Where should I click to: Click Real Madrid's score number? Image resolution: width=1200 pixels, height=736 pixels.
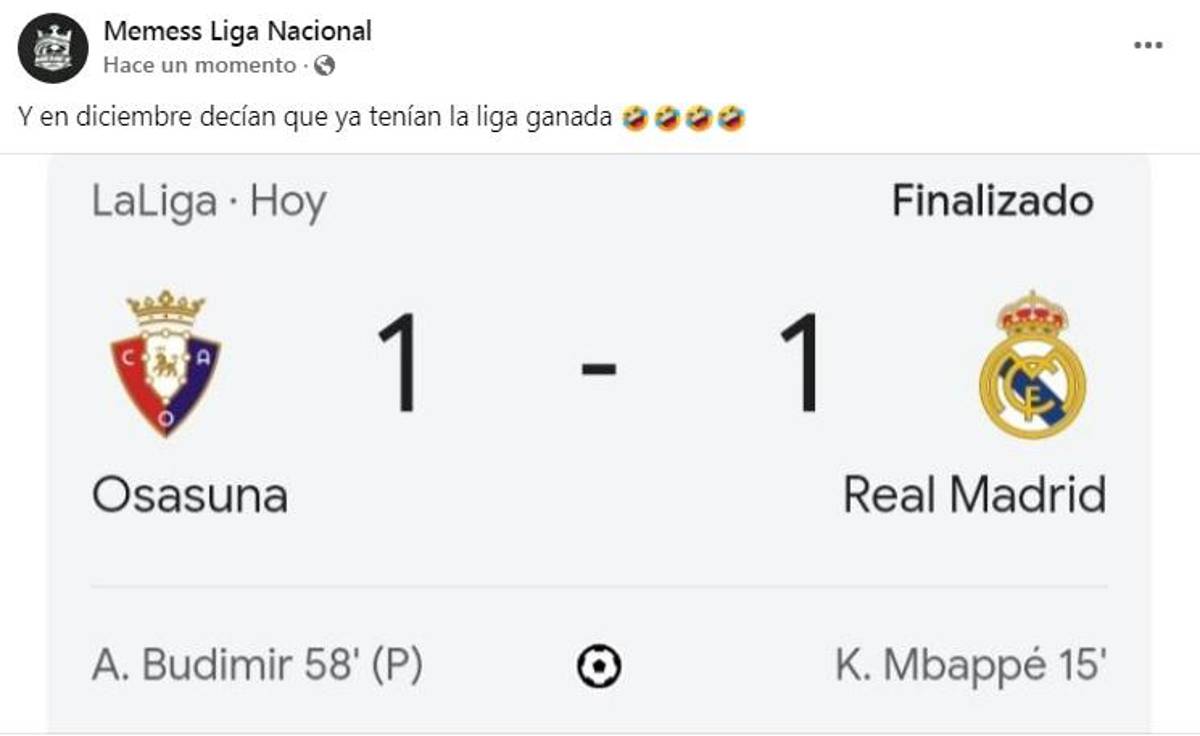pyautogui.click(x=801, y=364)
